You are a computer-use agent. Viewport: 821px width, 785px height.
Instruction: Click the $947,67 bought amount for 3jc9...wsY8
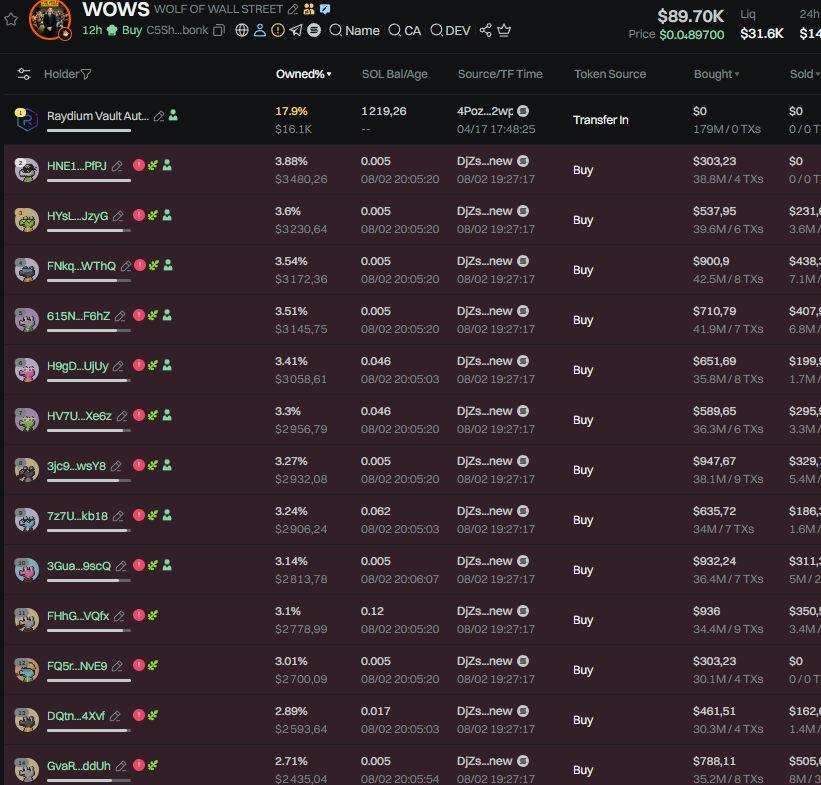[715, 461]
